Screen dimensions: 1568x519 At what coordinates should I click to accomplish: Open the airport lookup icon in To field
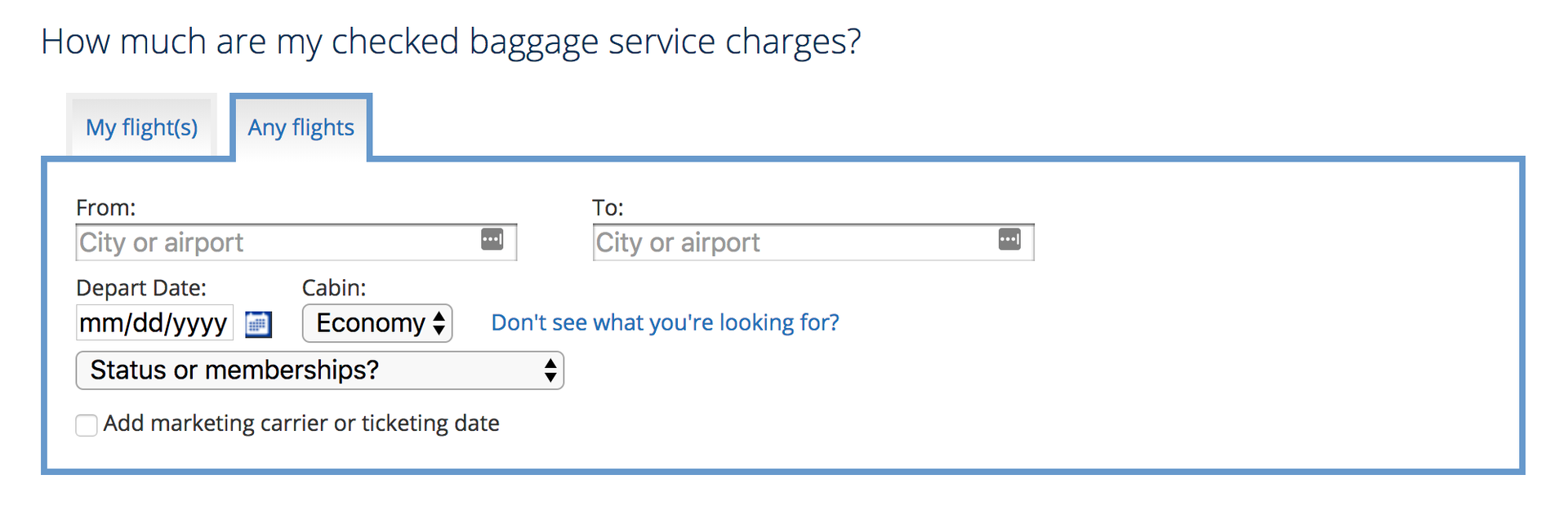point(1009,239)
